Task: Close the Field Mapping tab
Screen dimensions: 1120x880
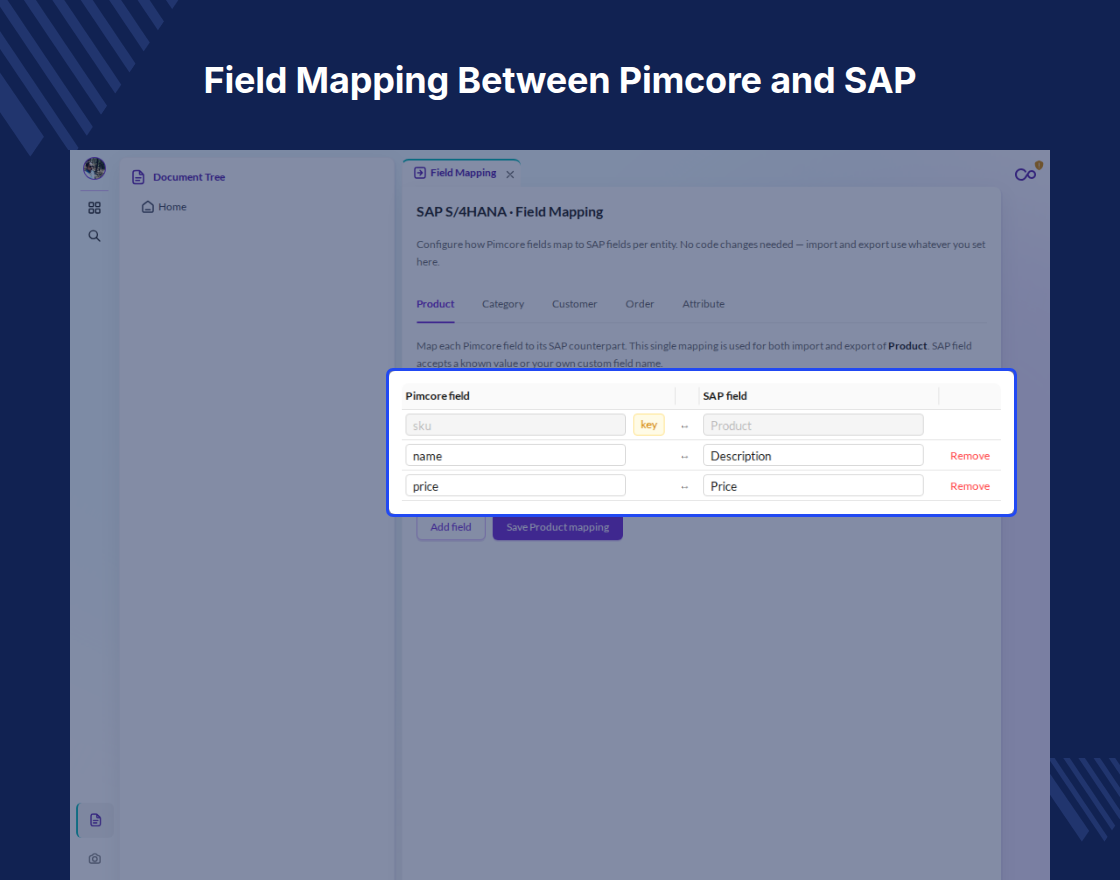Action: (x=510, y=174)
